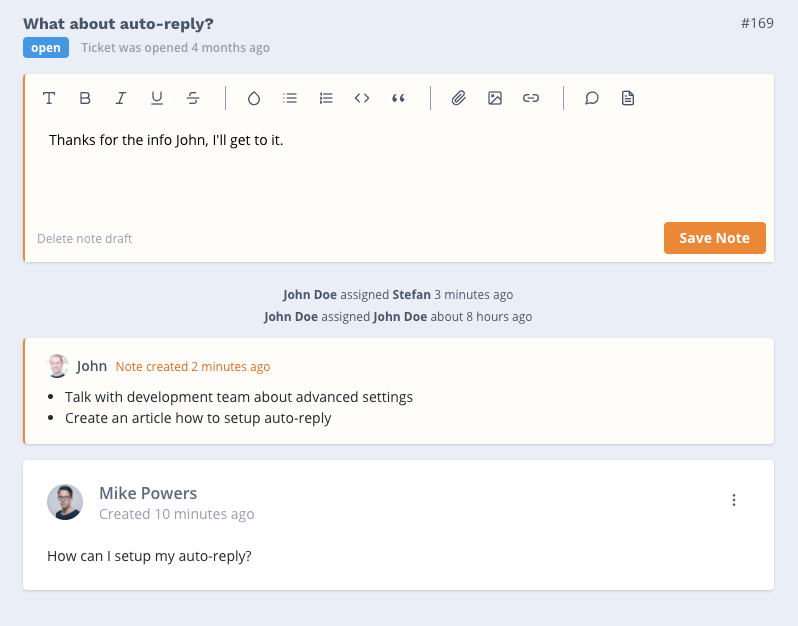Select the text size formatting icon
Image resolution: width=798 pixels, height=626 pixels.
(49, 98)
